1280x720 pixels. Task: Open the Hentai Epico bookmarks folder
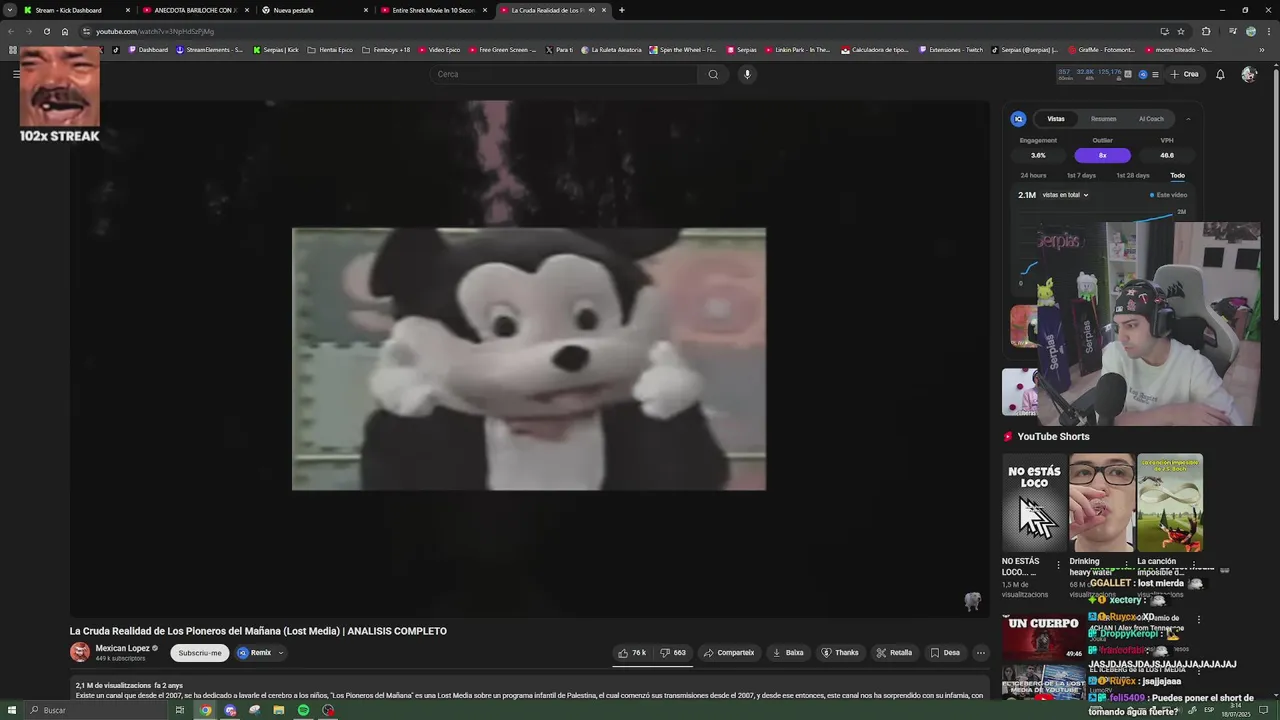click(x=330, y=50)
